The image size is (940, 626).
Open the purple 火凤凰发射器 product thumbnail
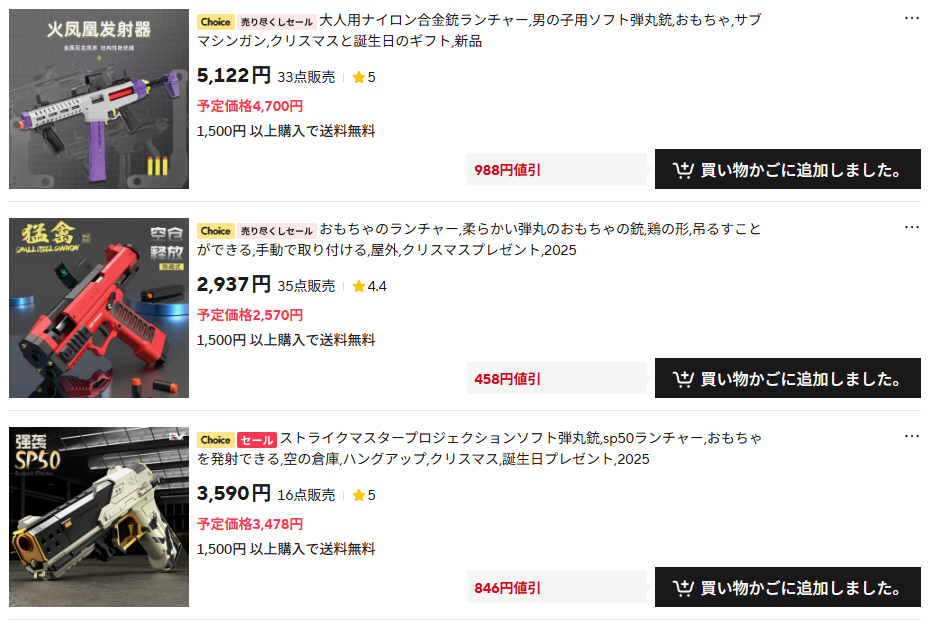pyautogui.click(x=99, y=99)
